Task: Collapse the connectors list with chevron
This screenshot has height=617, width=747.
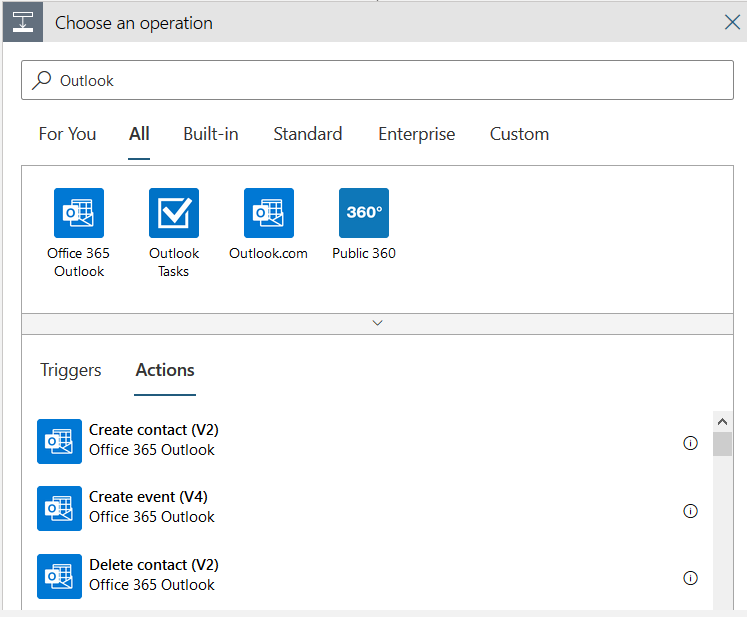Action: [x=377, y=323]
